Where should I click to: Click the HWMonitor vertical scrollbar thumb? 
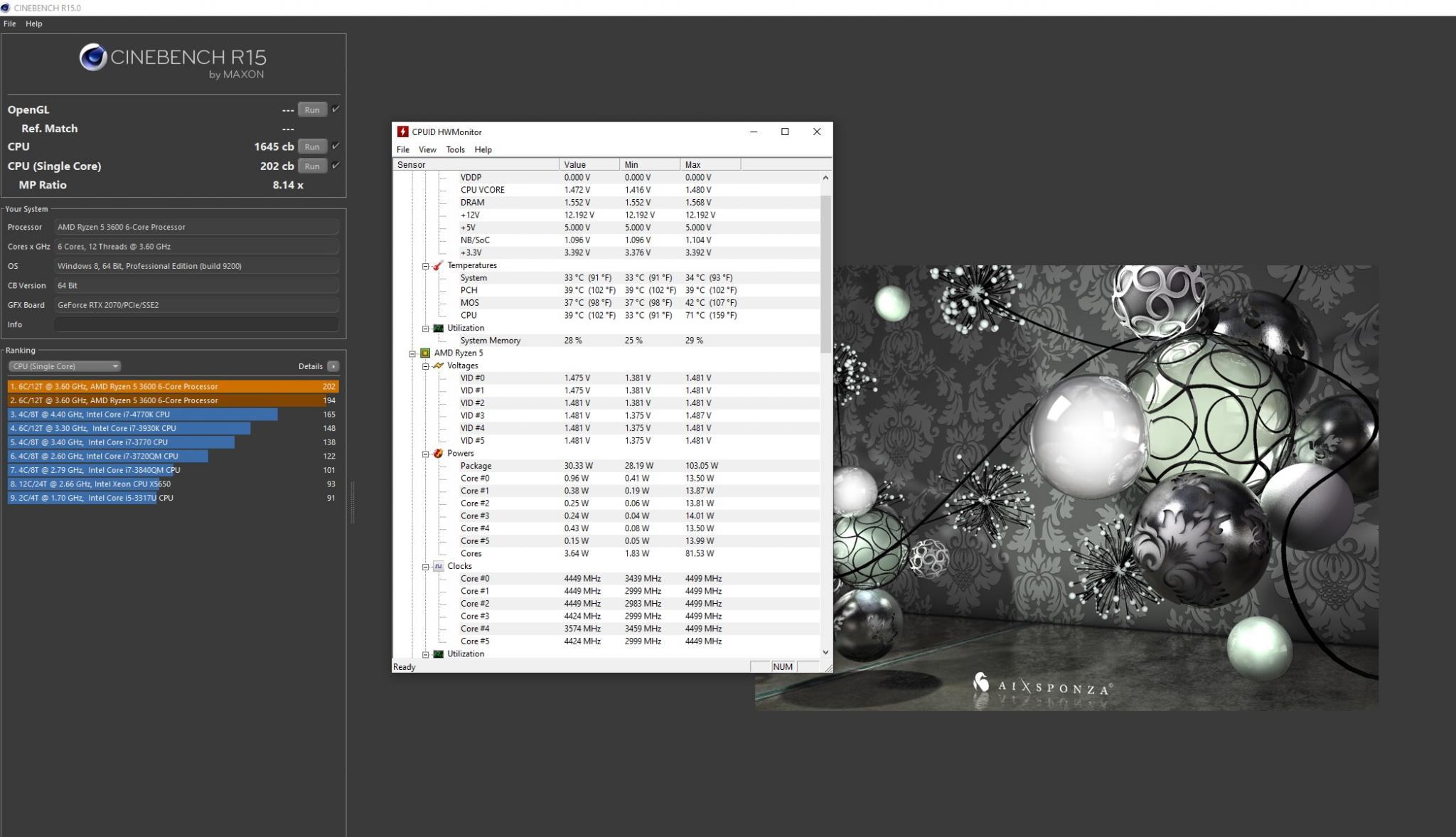tap(825, 274)
